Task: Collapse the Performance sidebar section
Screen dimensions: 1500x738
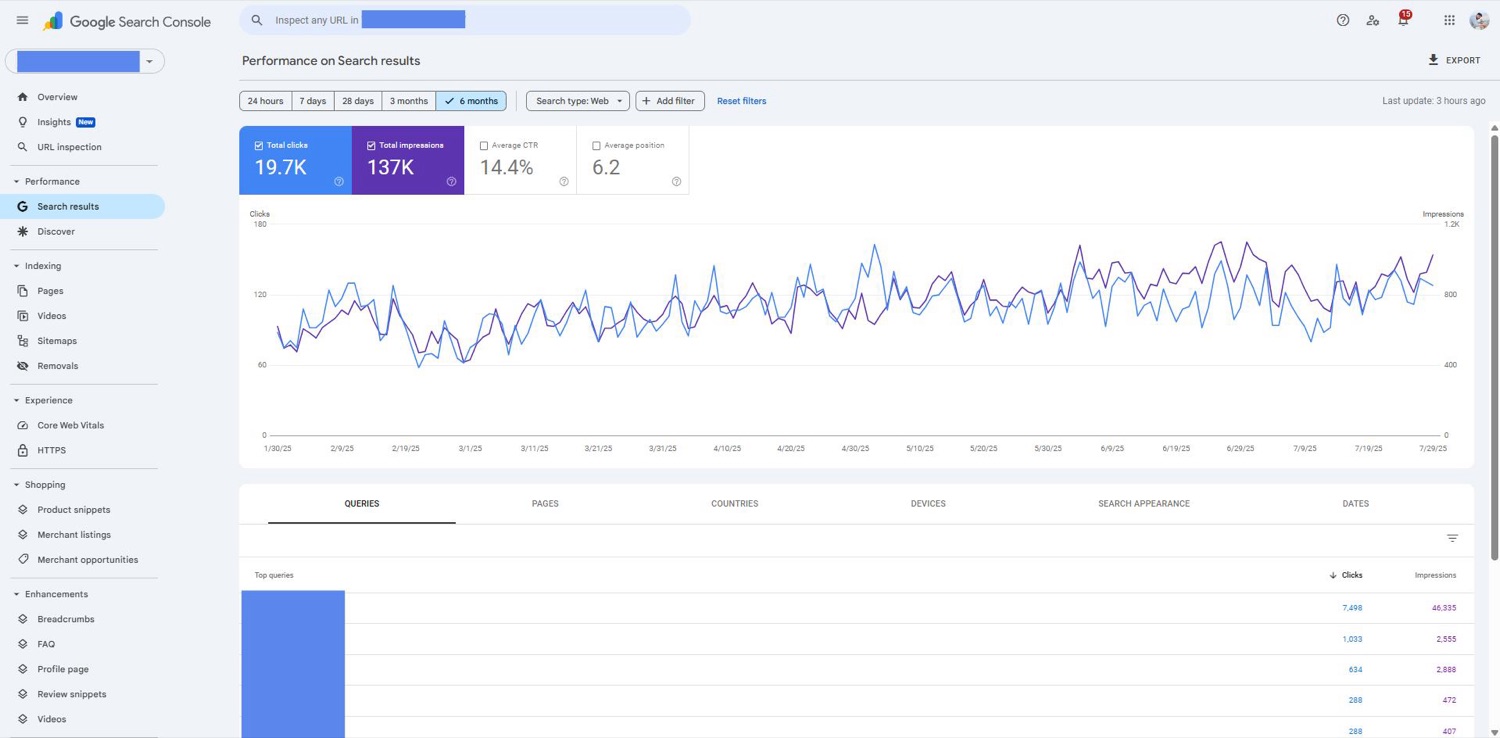Action: click(16, 181)
